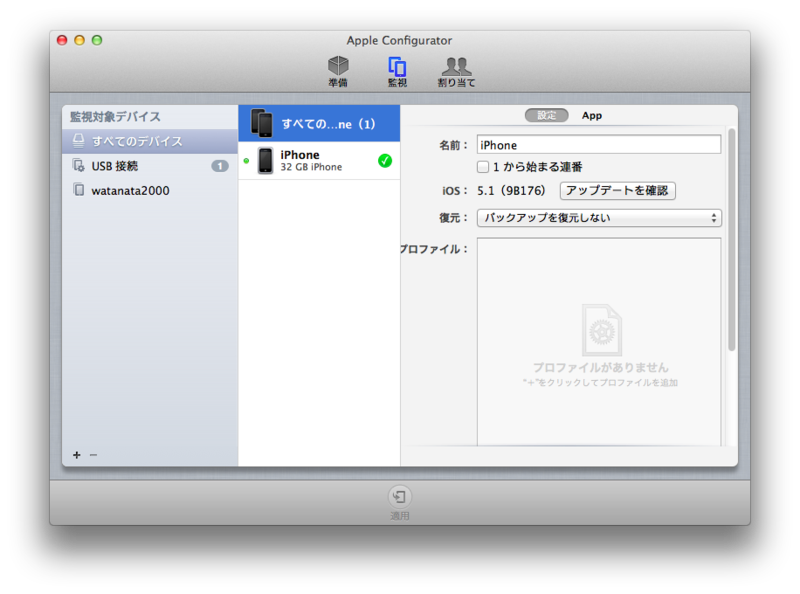Click the minus button to remove group

click(x=93, y=455)
